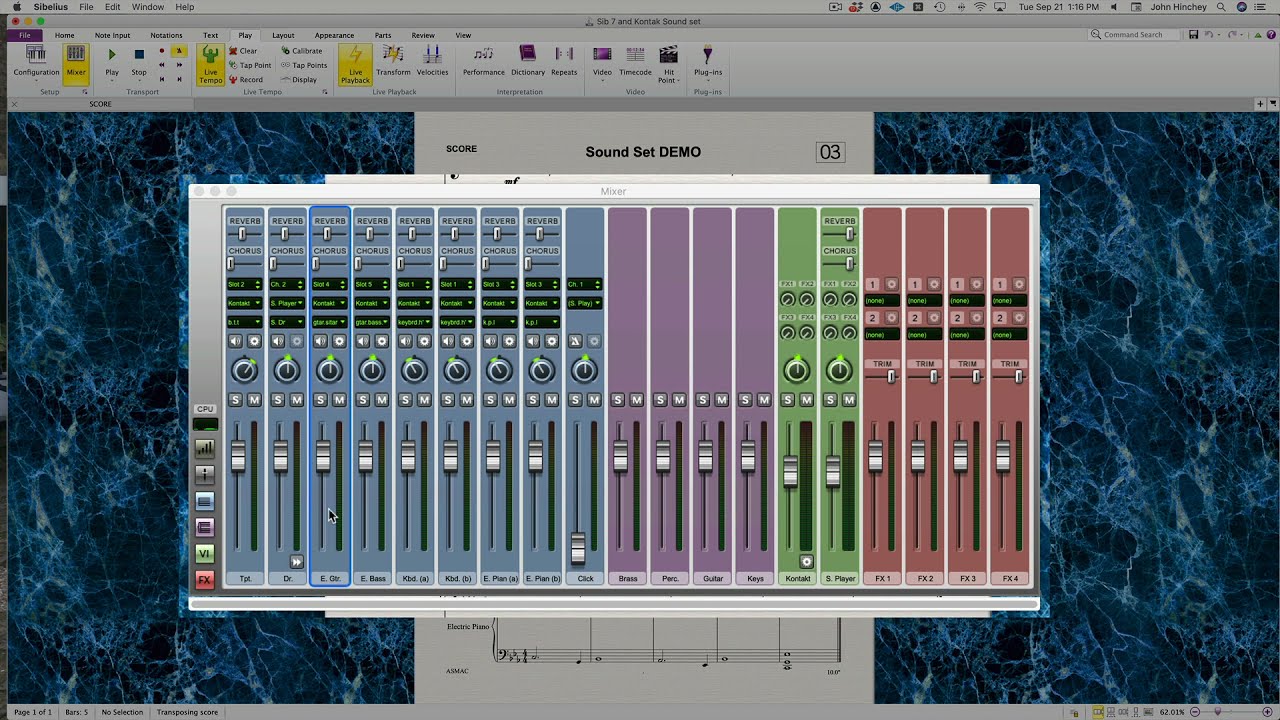Click the metronome icon on the Click strip
Screen dimensions: 1280x720
pos(576,341)
